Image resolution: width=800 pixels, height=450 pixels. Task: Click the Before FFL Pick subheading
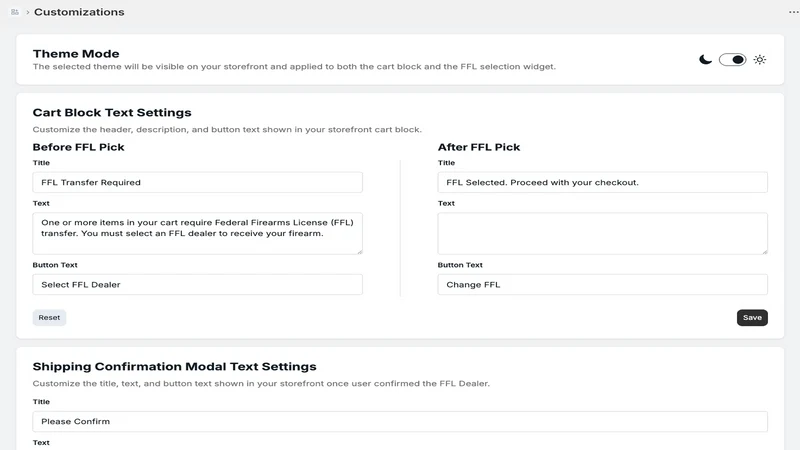pyautogui.click(x=79, y=147)
